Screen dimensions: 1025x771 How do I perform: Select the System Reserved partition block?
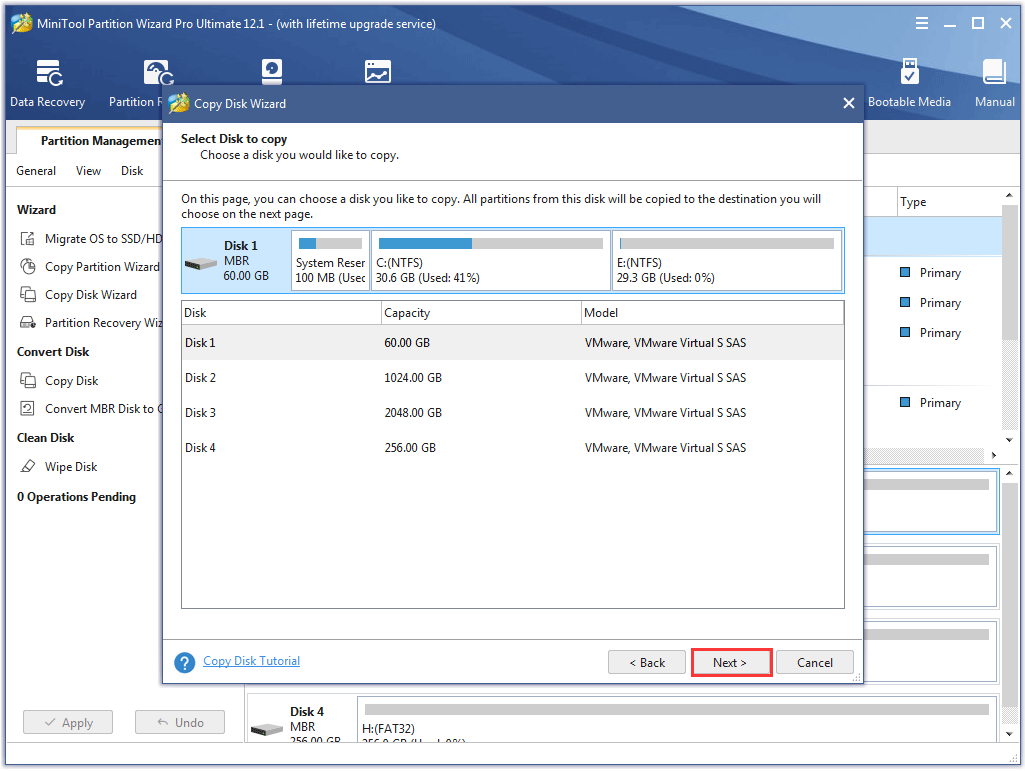tap(331, 260)
